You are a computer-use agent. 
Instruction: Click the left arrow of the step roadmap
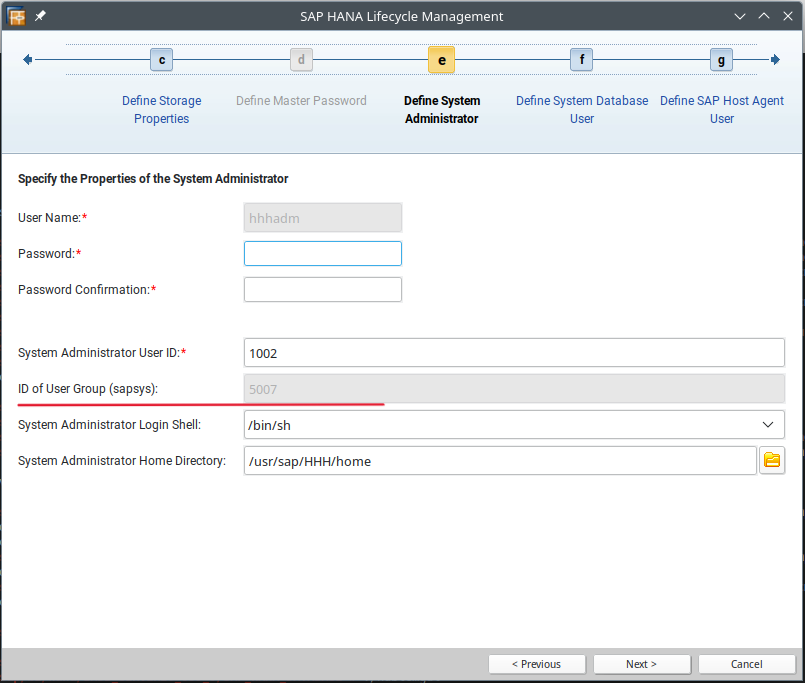28,60
